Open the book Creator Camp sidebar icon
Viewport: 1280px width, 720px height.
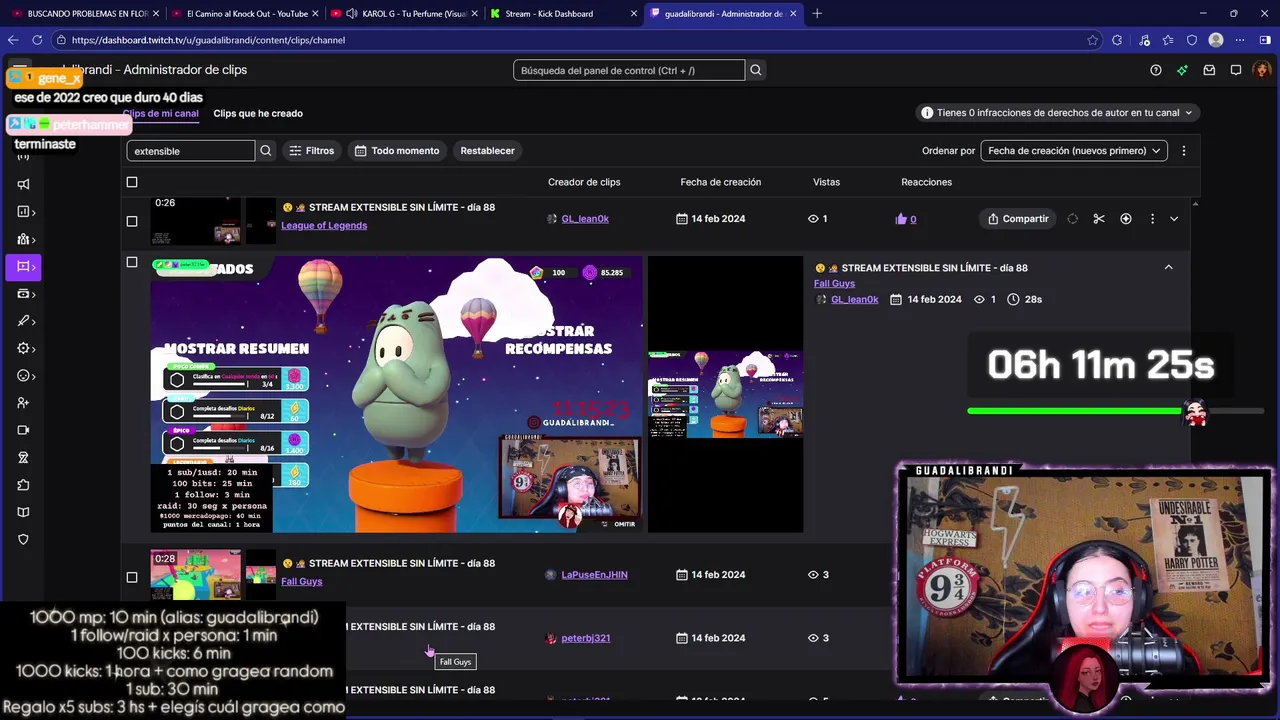click(x=23, y=512)
